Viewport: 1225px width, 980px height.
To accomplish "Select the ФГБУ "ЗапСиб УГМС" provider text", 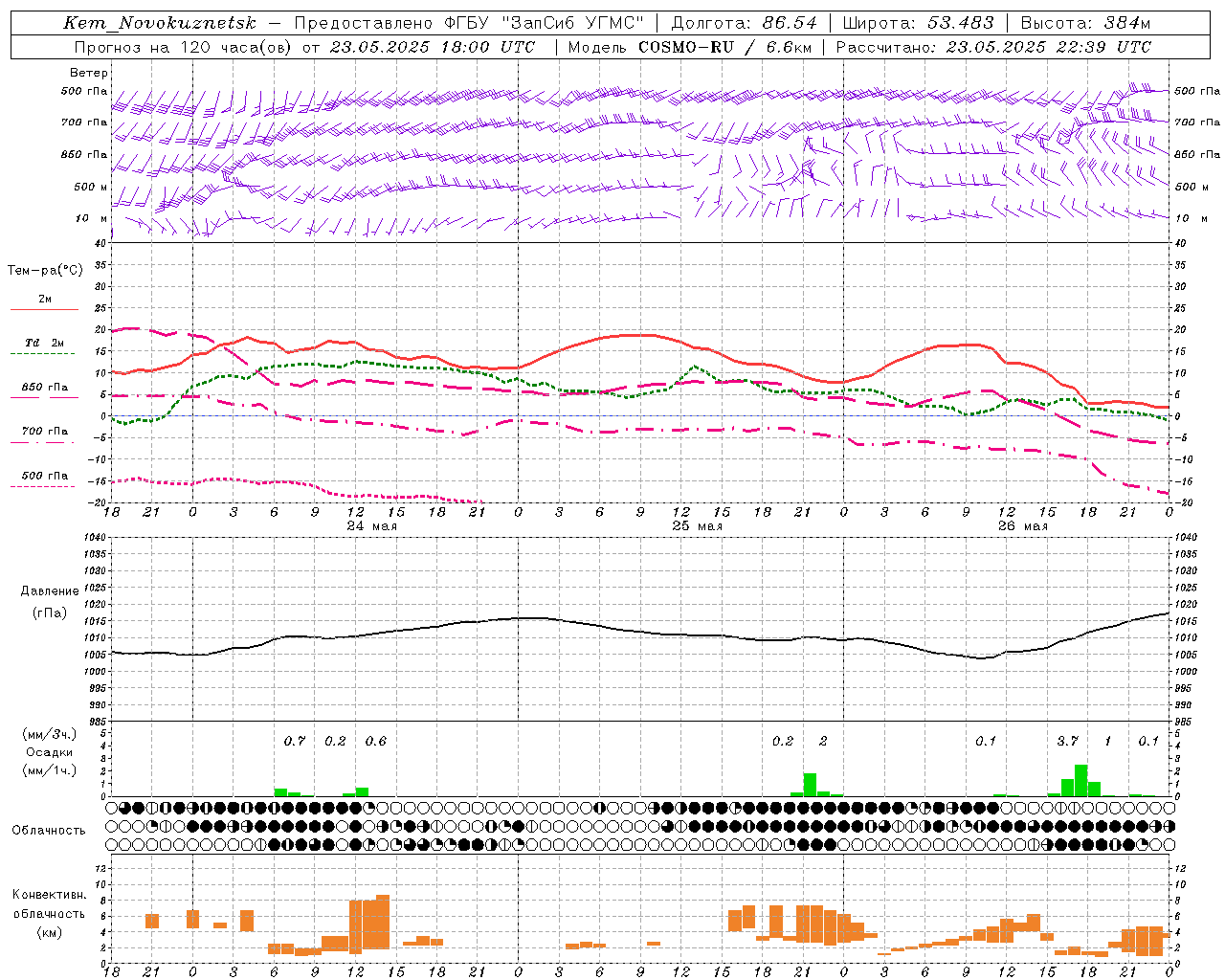I will (x=546, y=23).
